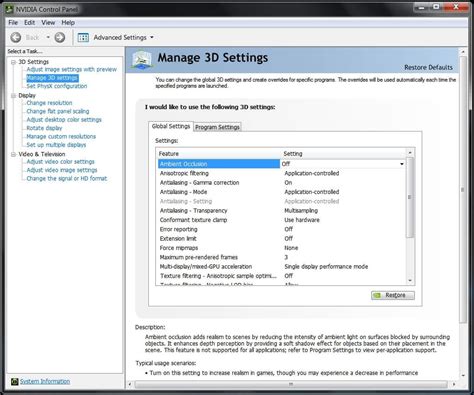Screen dimensions: 474x395
Task: Open Change resolution task
Action: (49, 103)
